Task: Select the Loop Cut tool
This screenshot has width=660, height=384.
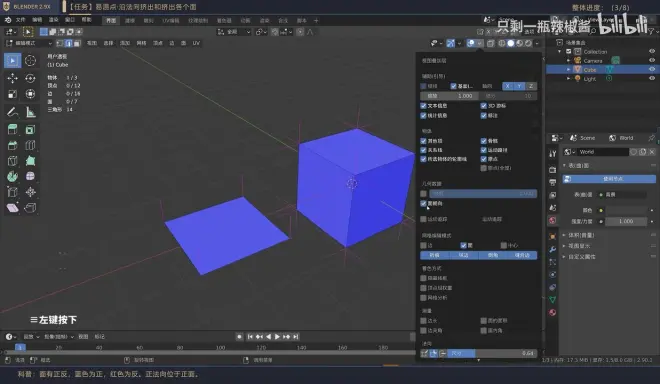Action: (x=30, y=145)
